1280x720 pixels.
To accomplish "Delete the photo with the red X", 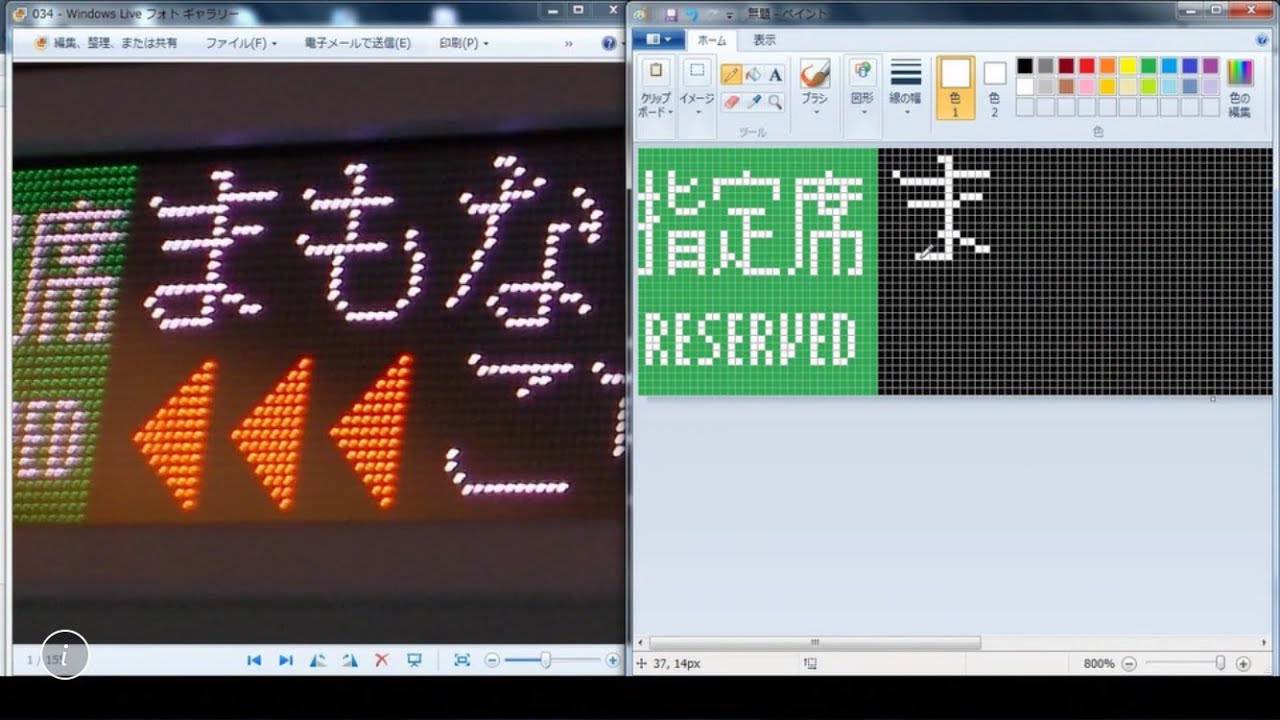I will 381,660.
